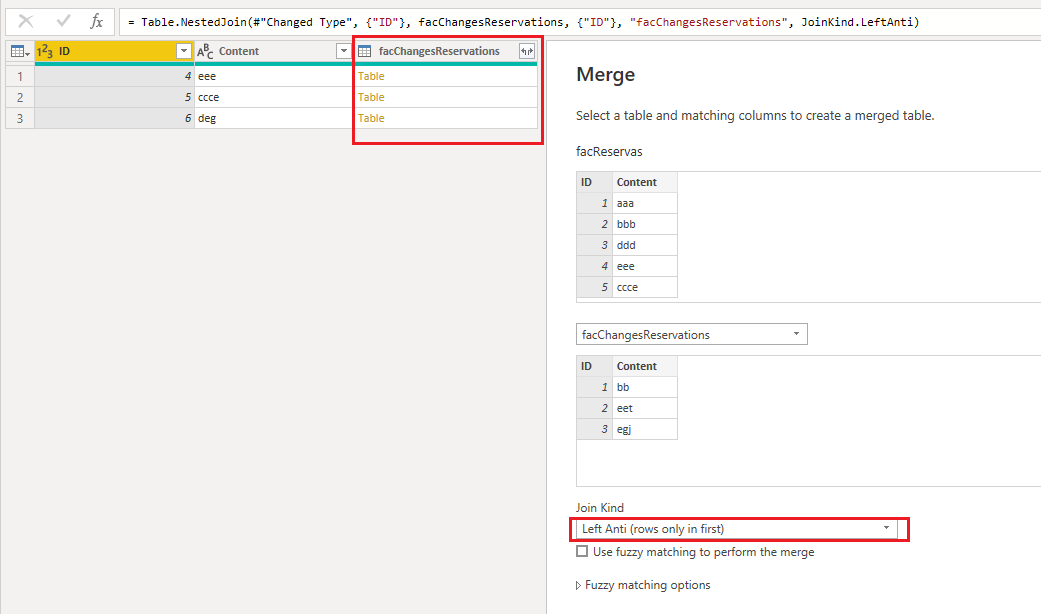Select Content column header in facReservas preview
Image resolution: width=1041 pixels, height=614 pixels.
pos(645,182)
